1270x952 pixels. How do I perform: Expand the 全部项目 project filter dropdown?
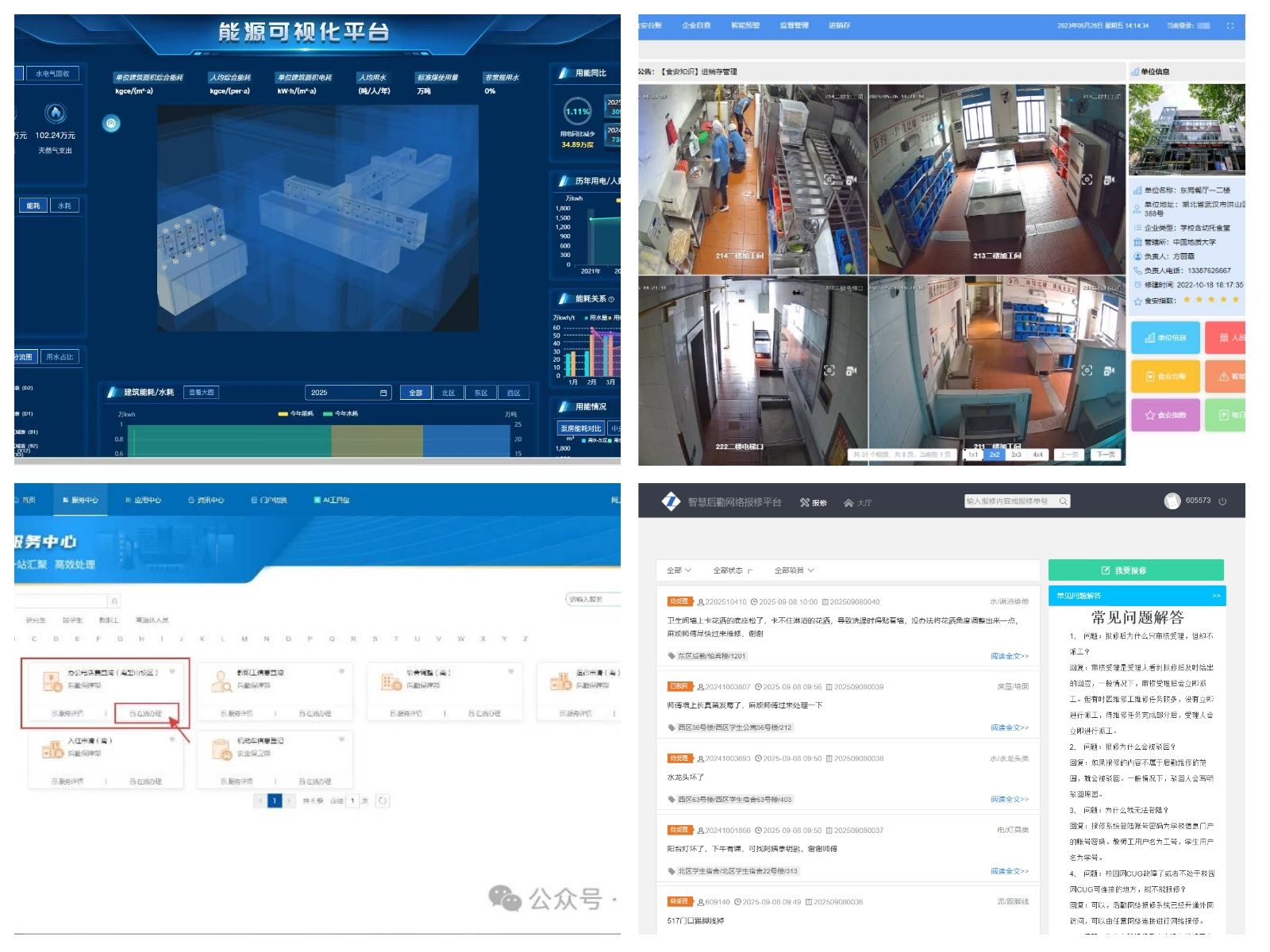pyautogui.click(x=794, y=570)
